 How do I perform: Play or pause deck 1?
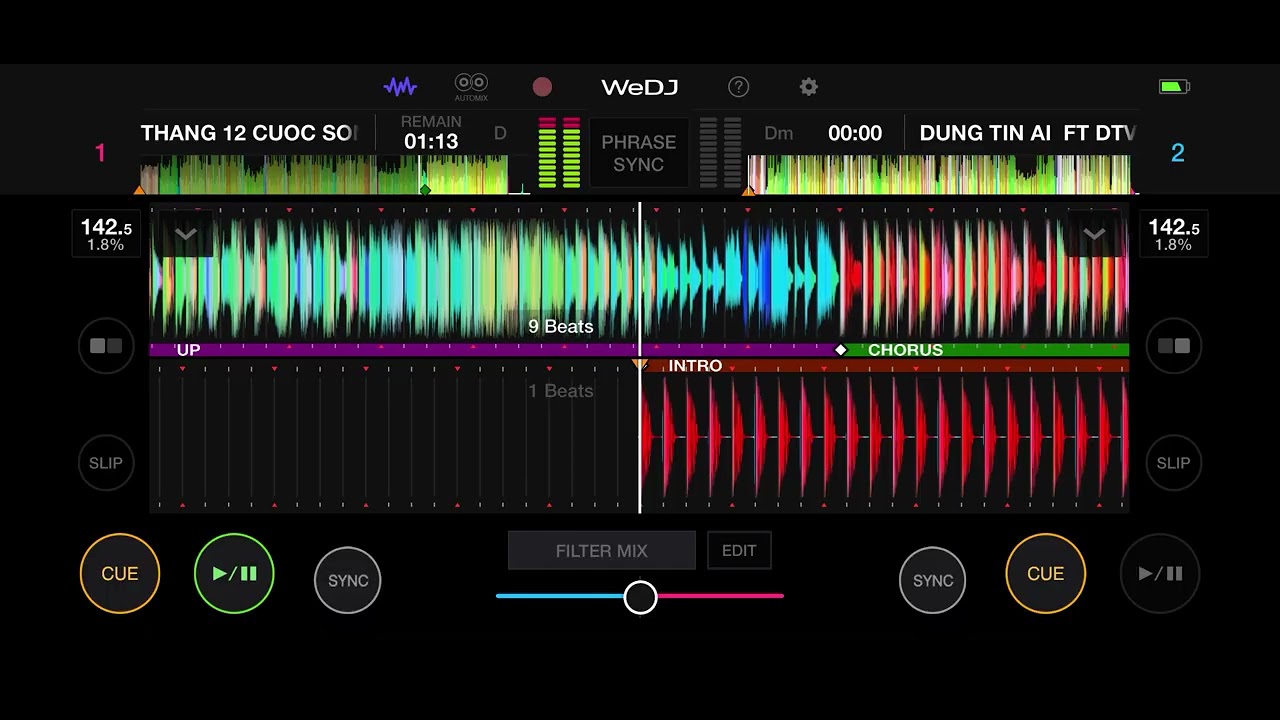click(234, 574)
